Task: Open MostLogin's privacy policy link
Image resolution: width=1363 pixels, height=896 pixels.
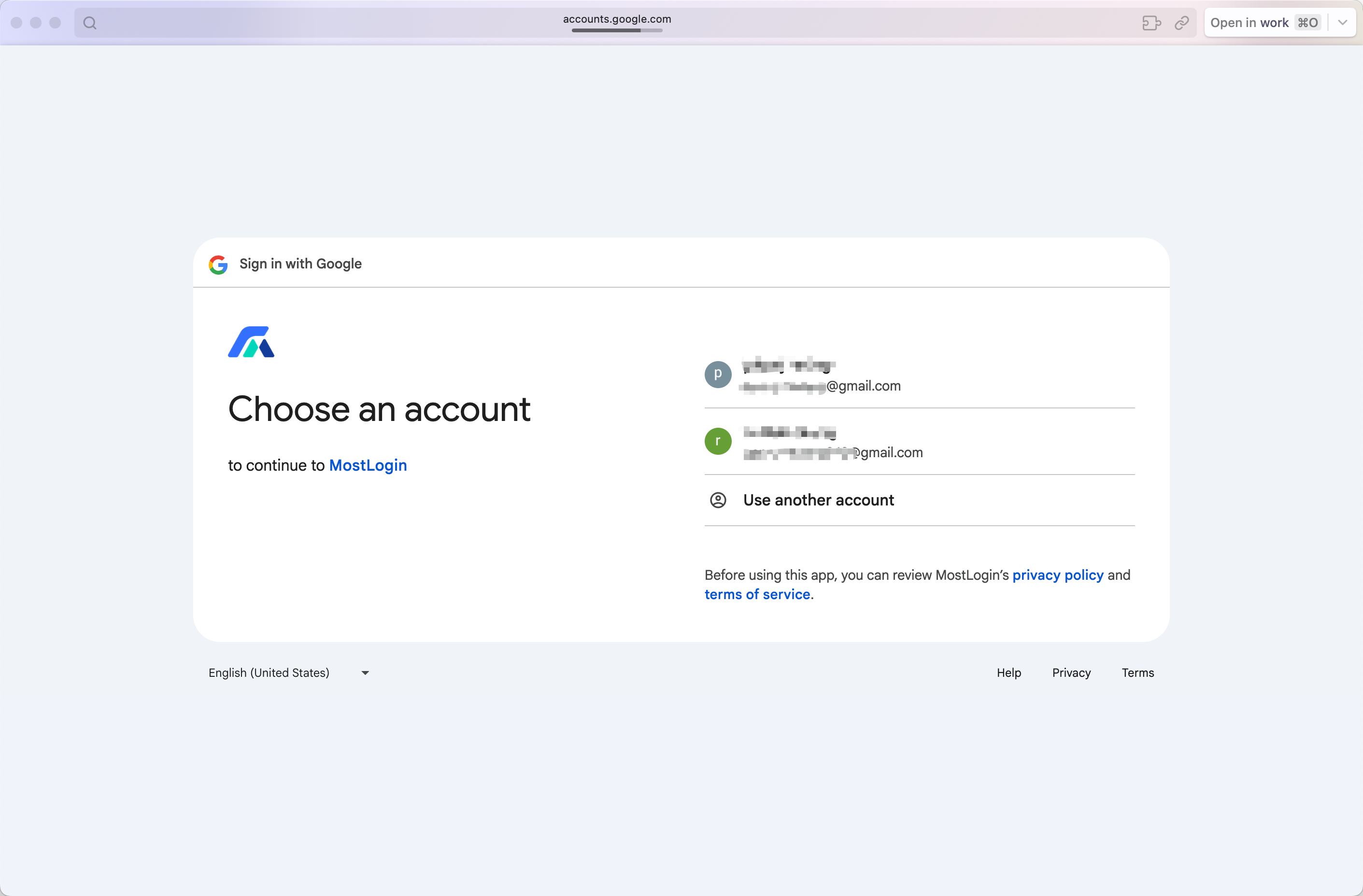Action: pos(1058,575)
